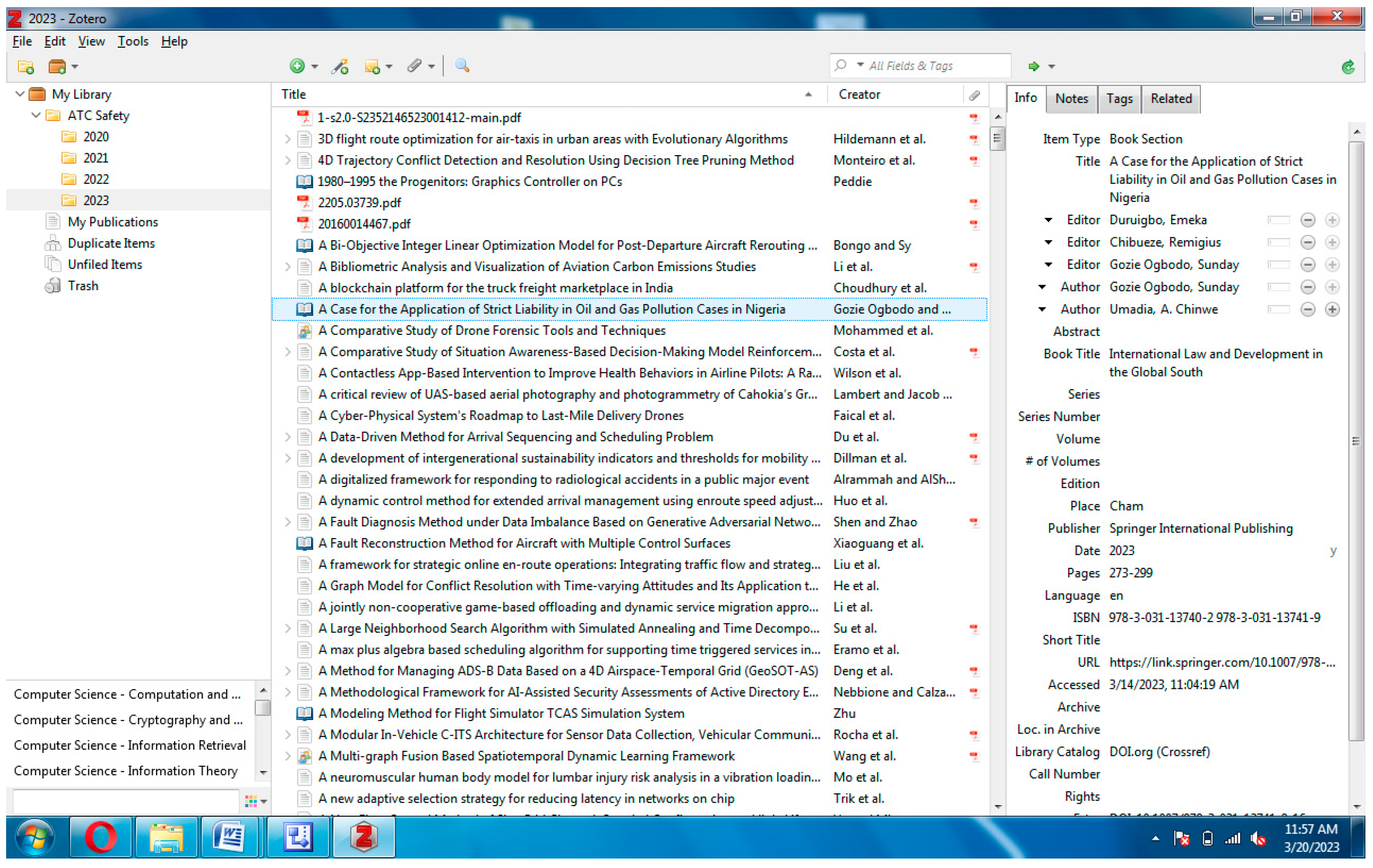
Task: Switch editor Duruigbo field to single-field mode
Action: (x=1278, y=220)
